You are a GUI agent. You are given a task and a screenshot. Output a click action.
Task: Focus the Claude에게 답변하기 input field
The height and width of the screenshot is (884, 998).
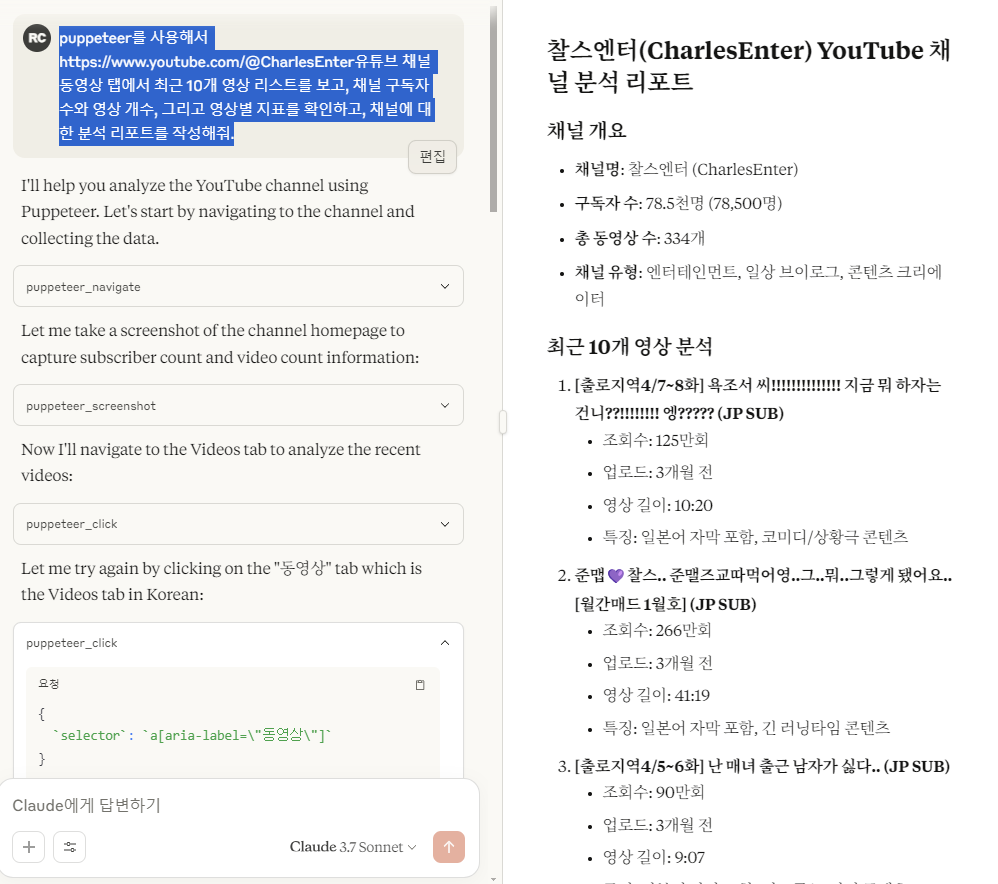click(239, 805)
